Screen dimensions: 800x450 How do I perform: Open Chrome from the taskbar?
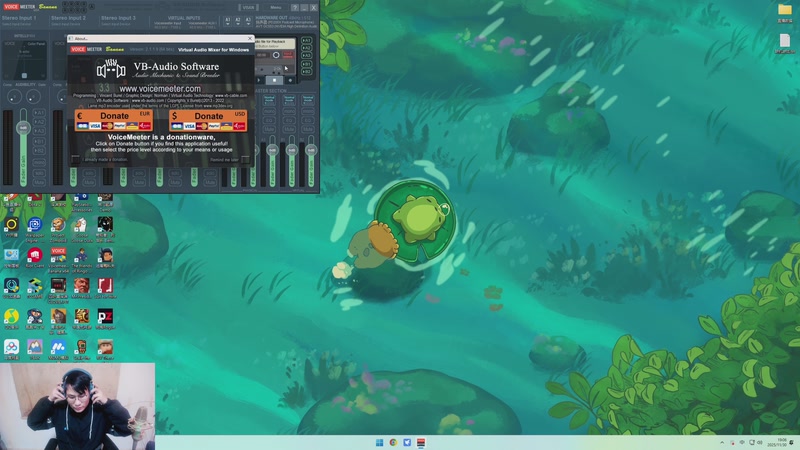click(393, 442)
